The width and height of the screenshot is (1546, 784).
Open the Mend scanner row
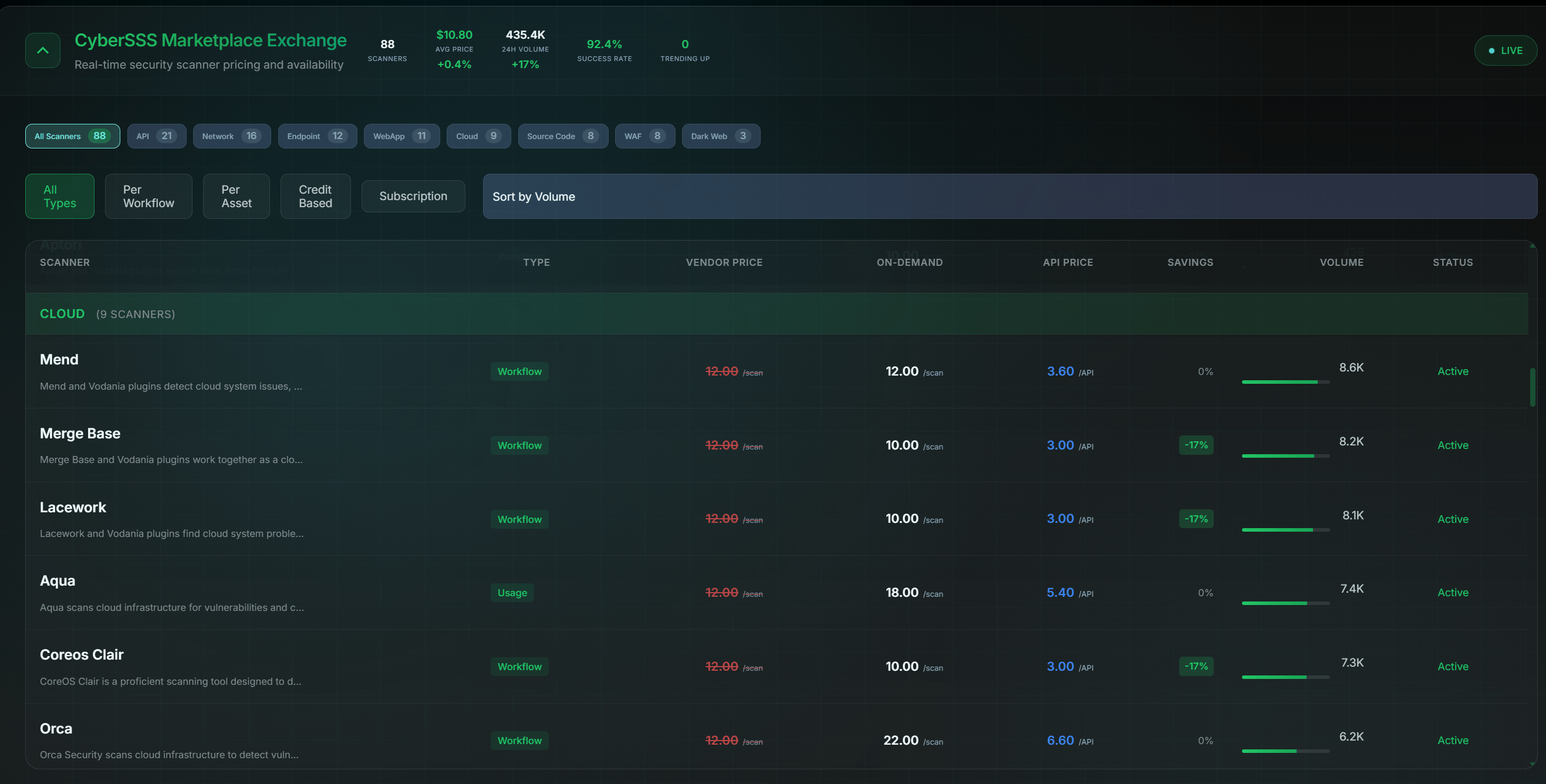[x=777, y=372]
